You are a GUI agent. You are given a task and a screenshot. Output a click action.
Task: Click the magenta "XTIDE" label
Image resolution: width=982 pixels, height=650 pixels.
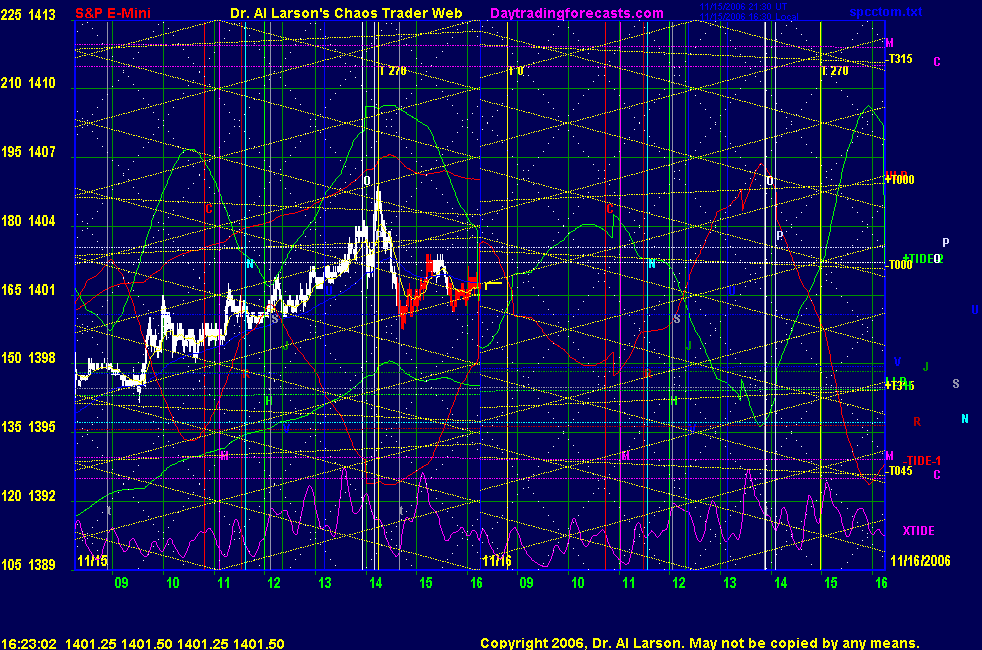pos(918,530)
